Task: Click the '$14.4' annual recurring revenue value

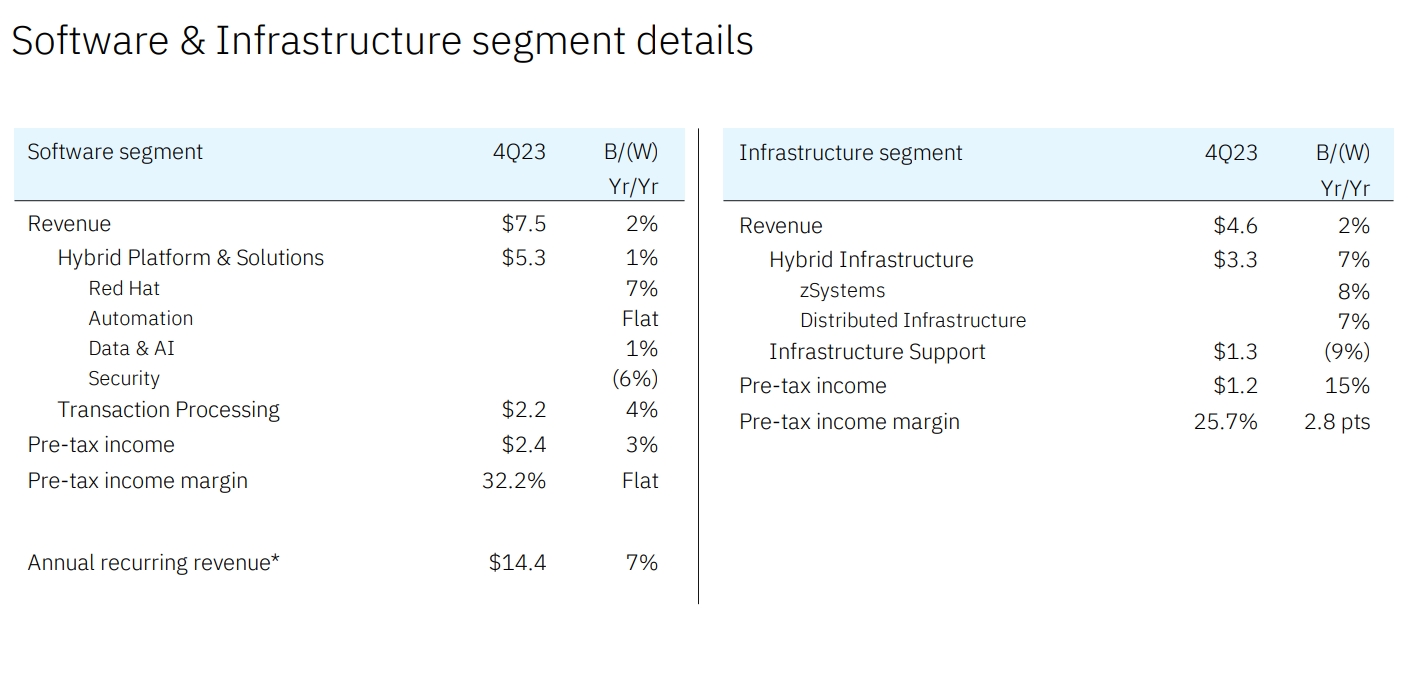Action: pos(518,563)
